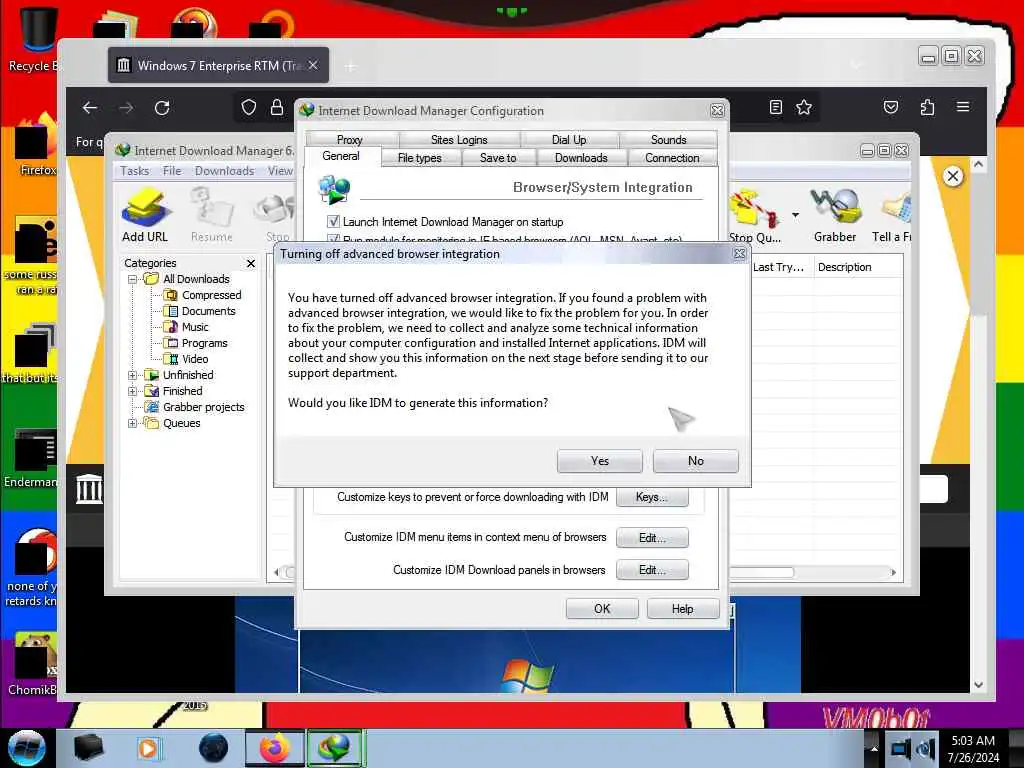Click Edit... for IDM context menu items
Image resolution: width=1024 pixels, height=768 pixels.
(652, 537)
